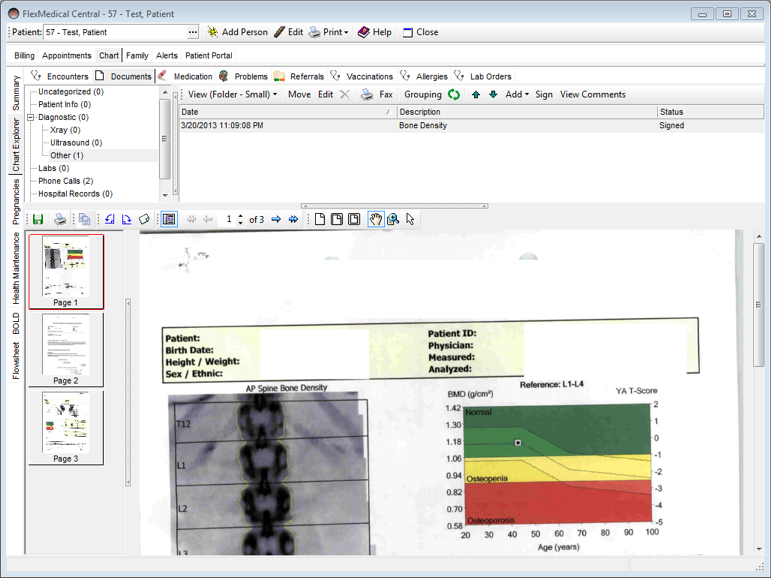Screen dimensions: 771x578
Task: Open the Allergies chart tab
Action: pos(424,76)
